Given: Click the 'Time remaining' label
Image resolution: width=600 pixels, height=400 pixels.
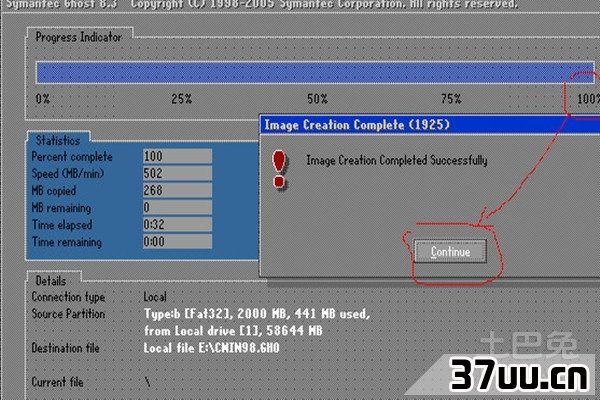Looking at the screenshot, I should pyautogui.click(x=67, y=242).
